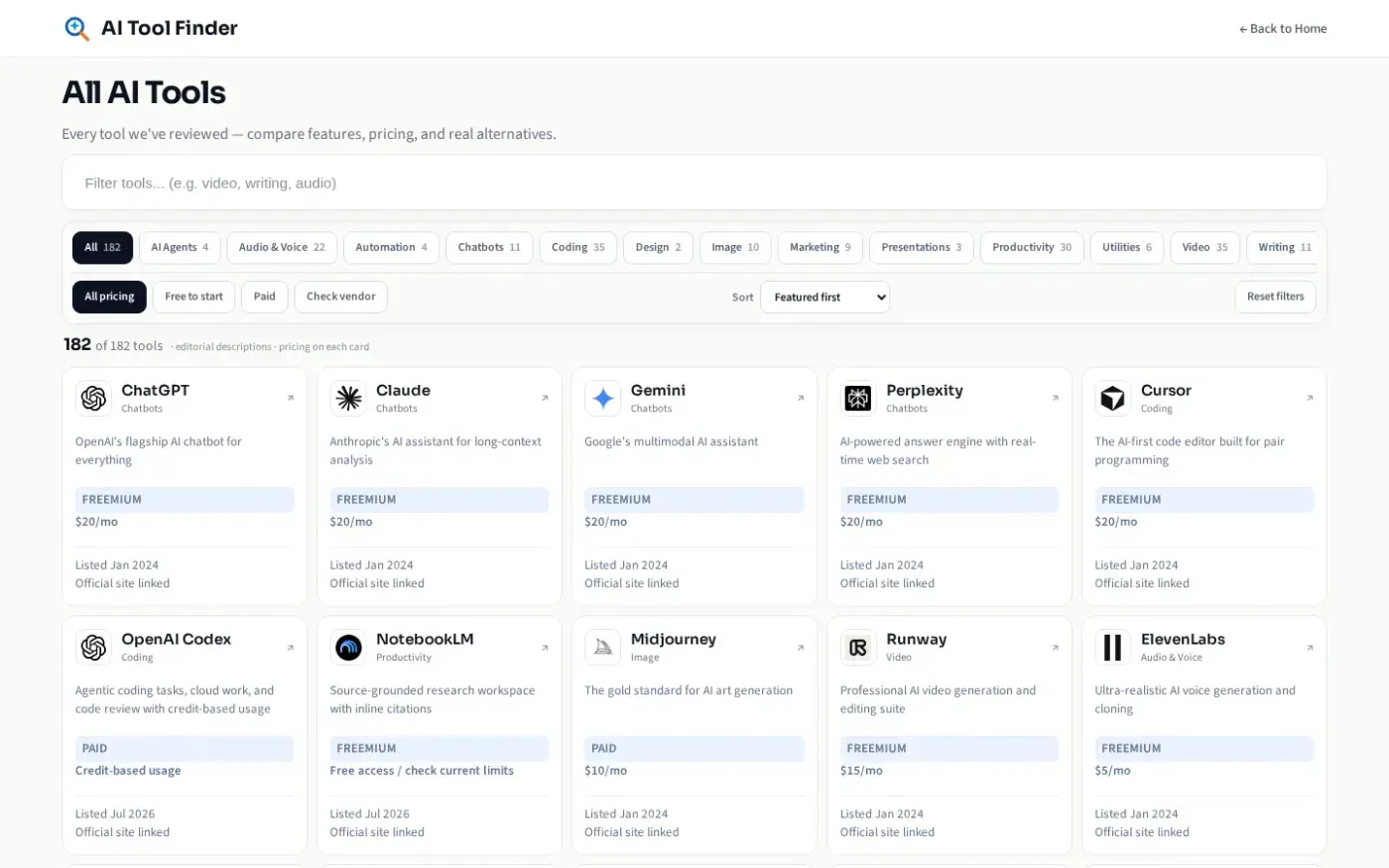This screenshot has width=1389, height=868.
Task: Open Perplexity external link arrow
Action: coord(1055,398)
